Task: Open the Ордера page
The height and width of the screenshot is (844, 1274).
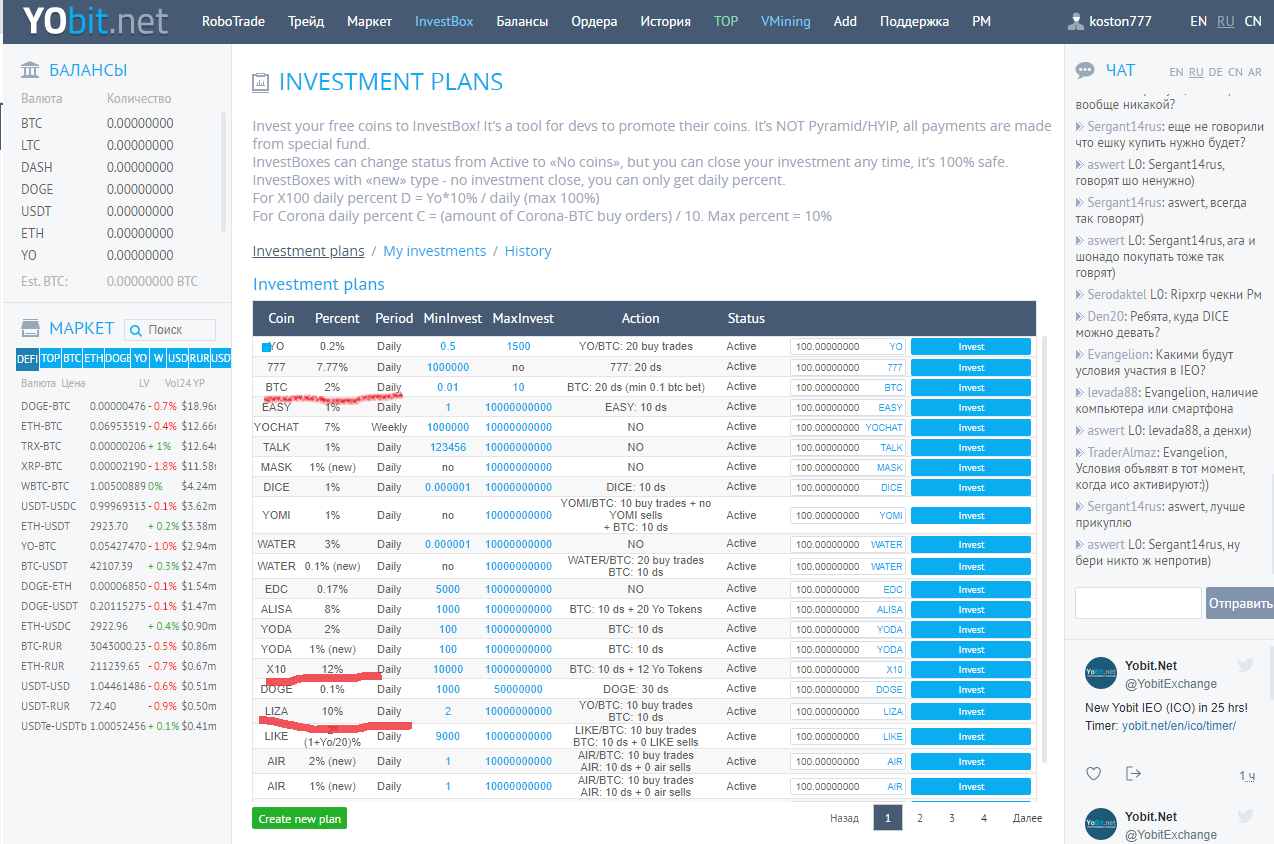Action: click(594, 21)
